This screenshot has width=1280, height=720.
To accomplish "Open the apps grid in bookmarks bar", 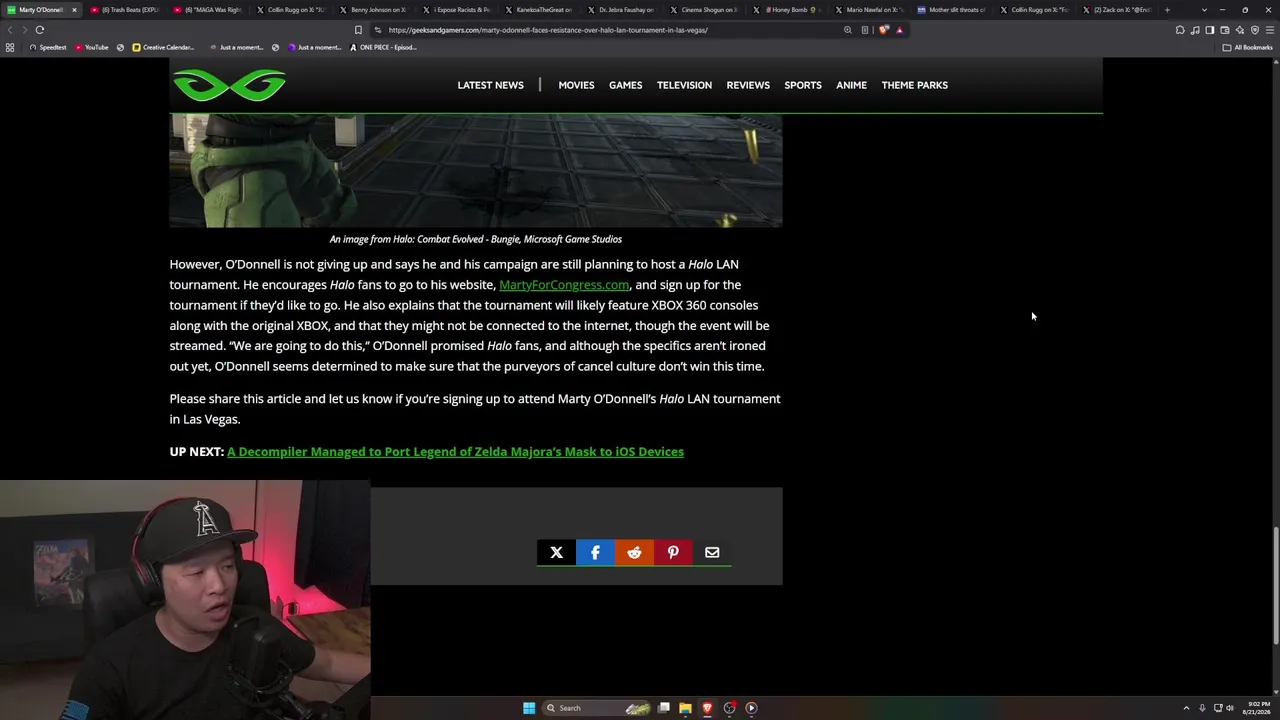I will tap(10, 47).
